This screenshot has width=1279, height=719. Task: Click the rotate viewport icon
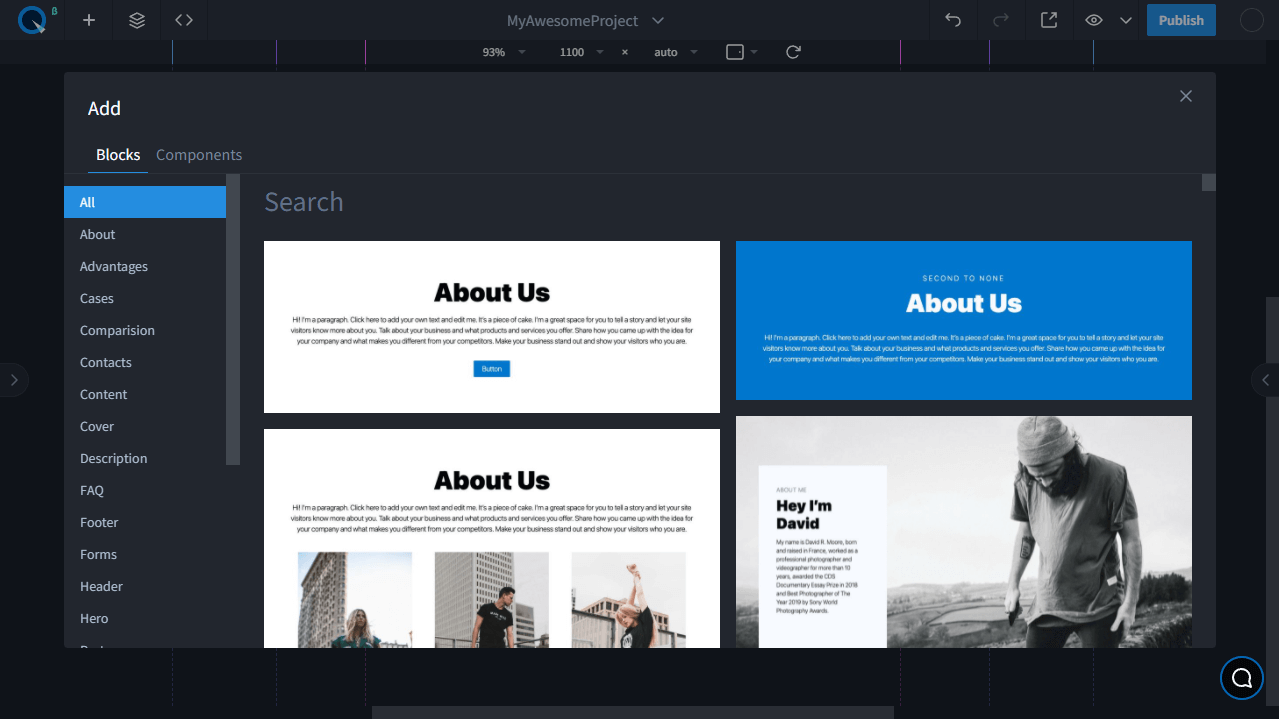[x=793, y=52]
